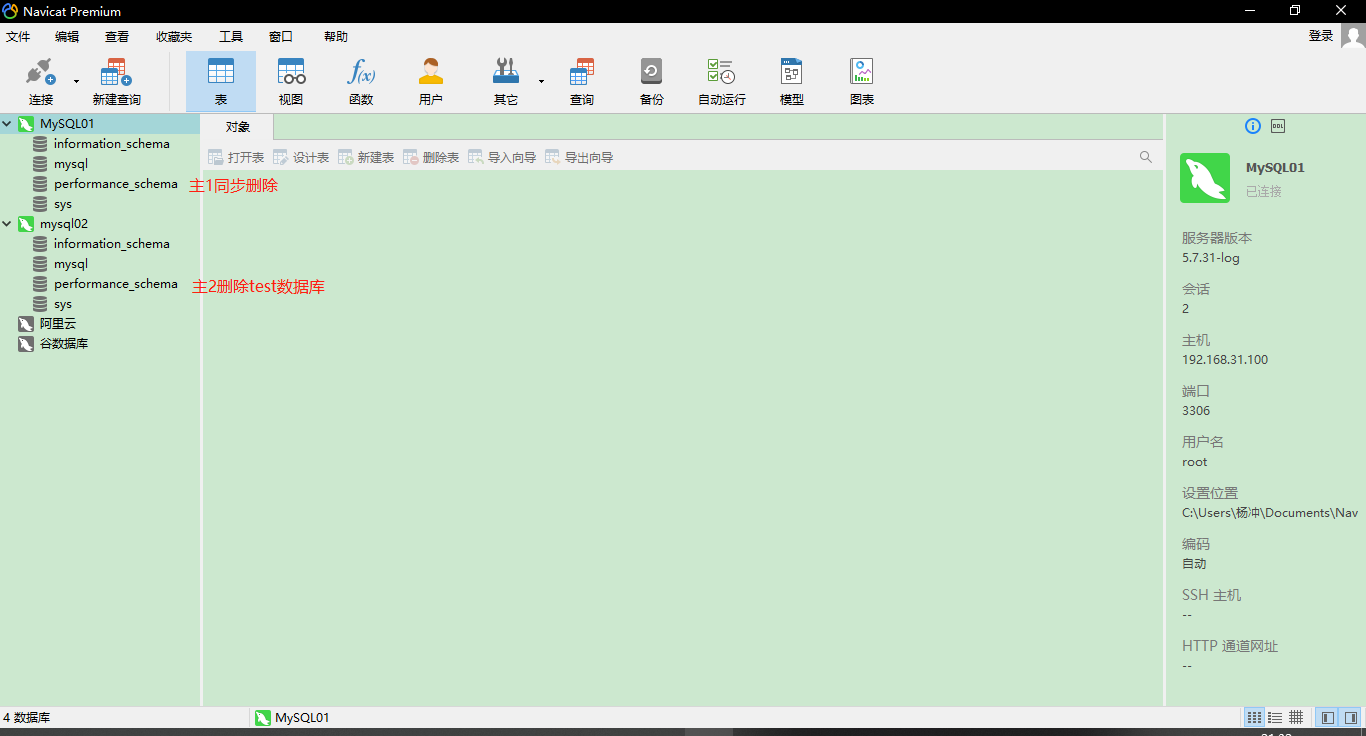This screenshot has width=1366, height=736.
Task: Click the user avatar icon beside 登录
Action: tap(1353, 36)
